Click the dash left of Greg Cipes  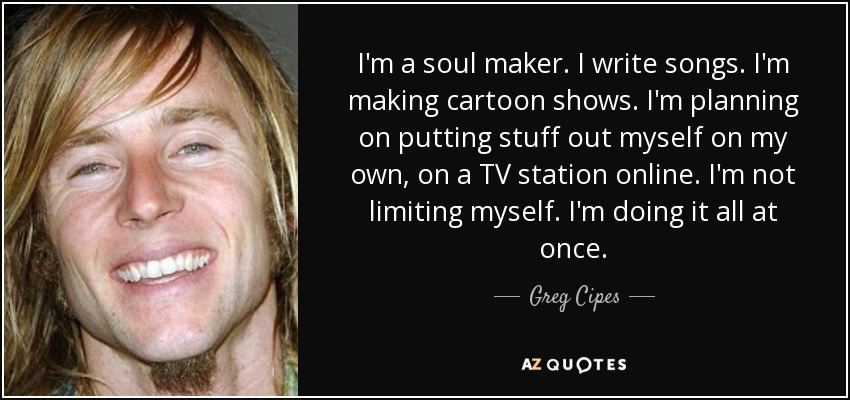(x=507, y=297)
